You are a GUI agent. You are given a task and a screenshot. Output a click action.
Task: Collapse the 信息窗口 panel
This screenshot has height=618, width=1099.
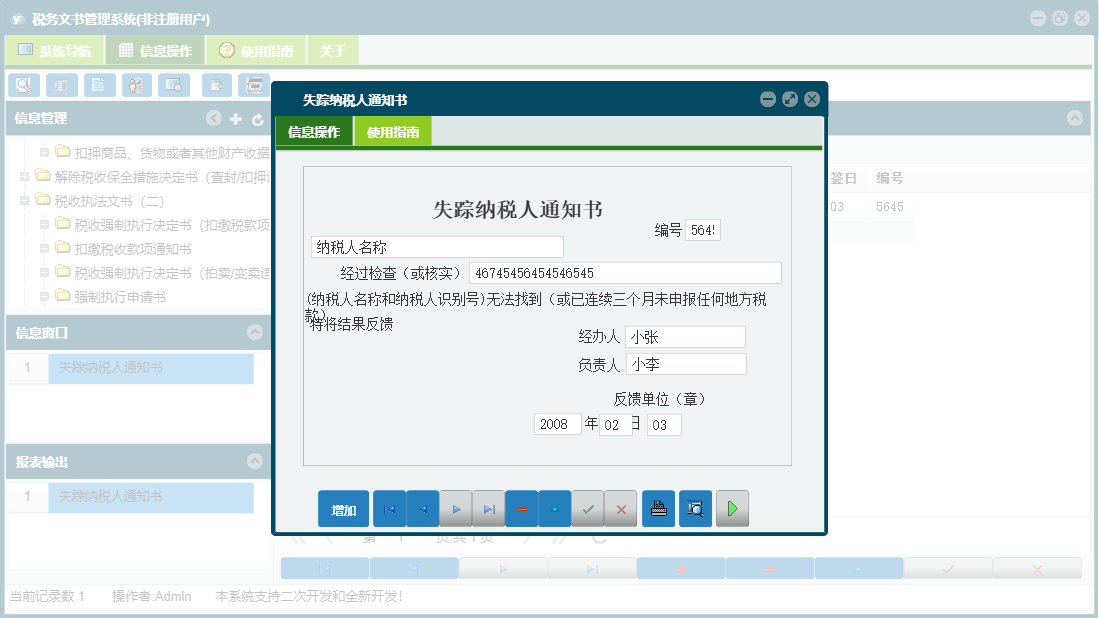[x=255, y=332]
